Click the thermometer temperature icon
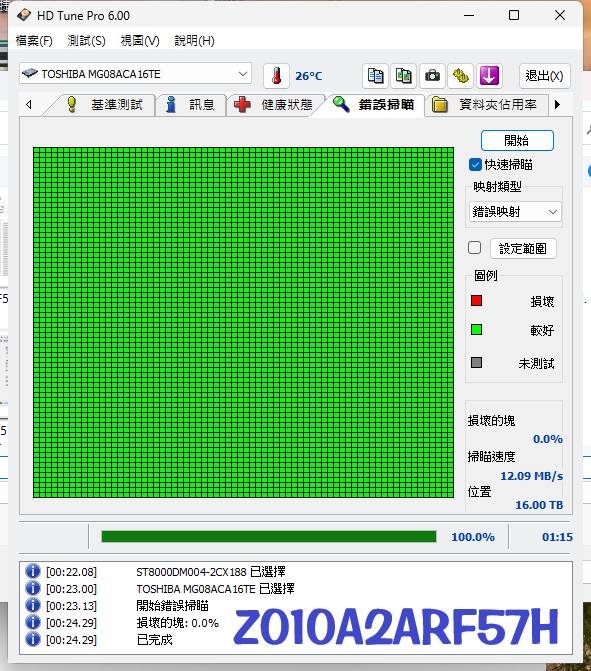 (276, 76)
